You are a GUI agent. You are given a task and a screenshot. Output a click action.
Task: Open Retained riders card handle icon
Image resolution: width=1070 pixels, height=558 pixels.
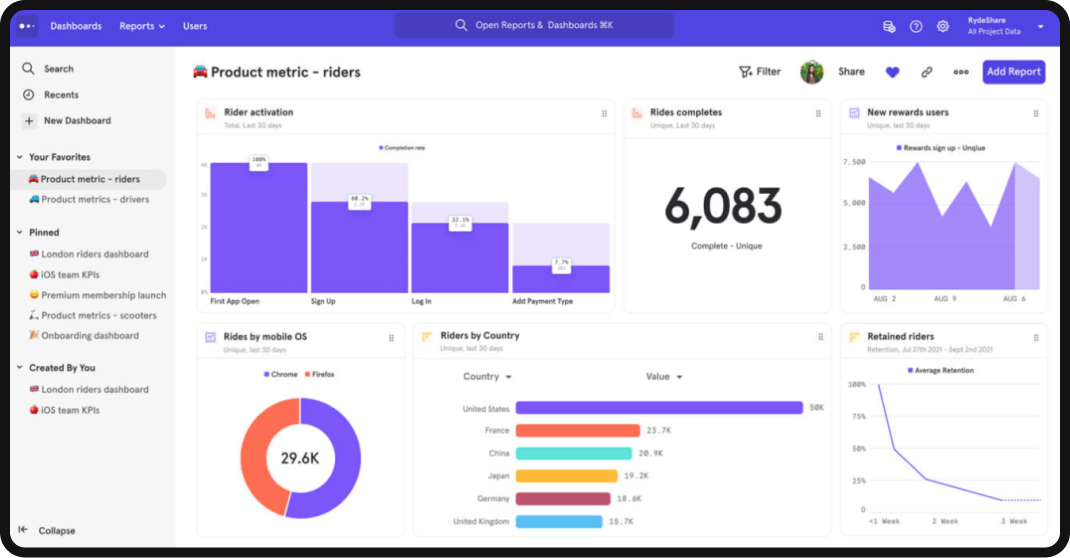click(1036, 338)
